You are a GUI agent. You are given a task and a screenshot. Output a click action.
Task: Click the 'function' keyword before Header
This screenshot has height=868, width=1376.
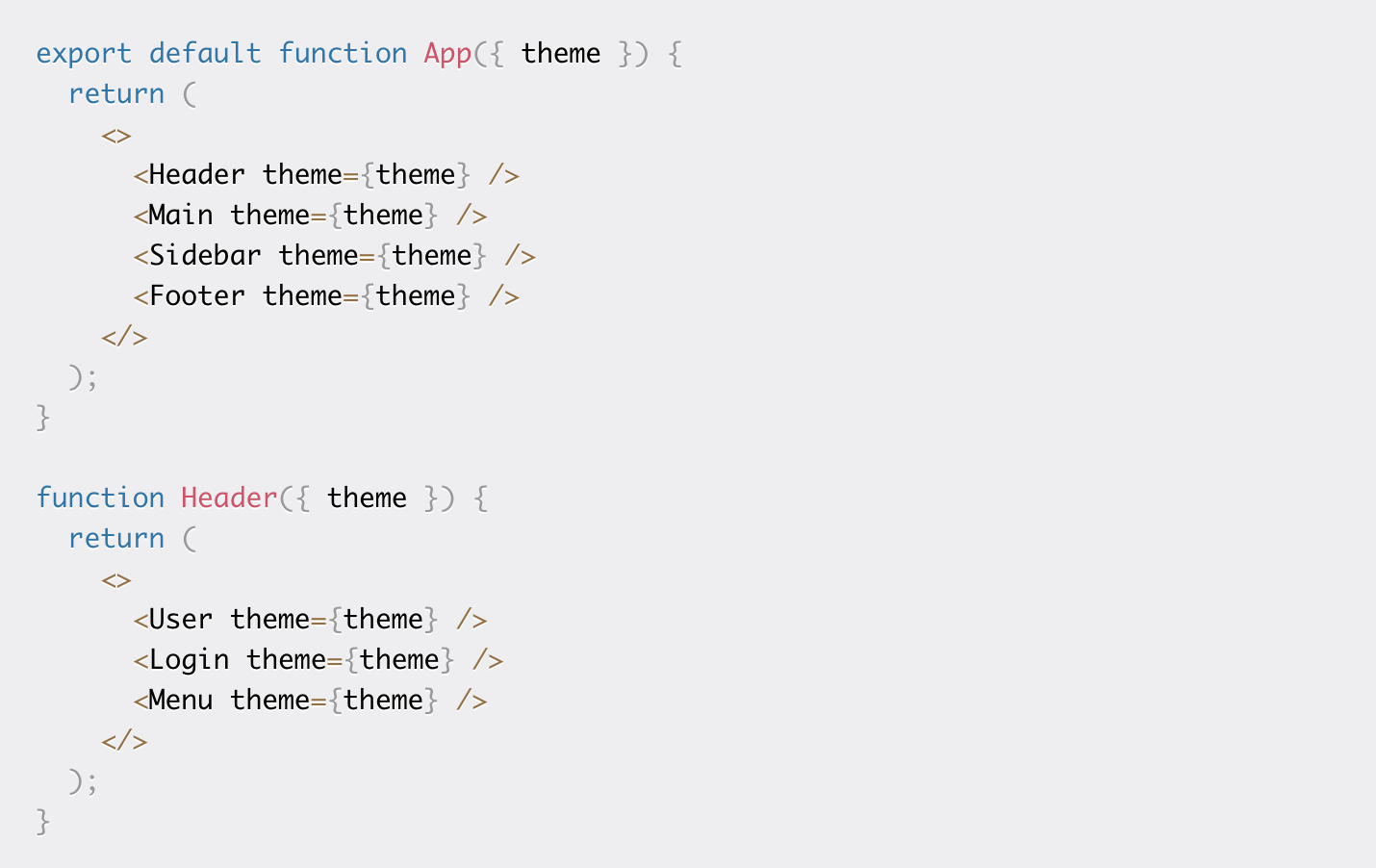[x=100, y=498]
